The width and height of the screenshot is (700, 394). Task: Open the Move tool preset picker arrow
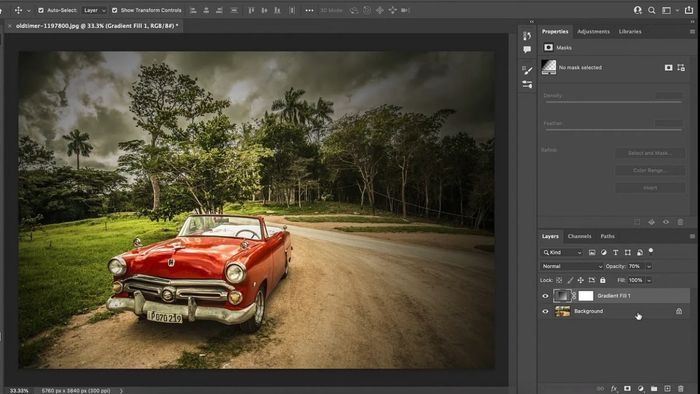click(x=29, y=10)
